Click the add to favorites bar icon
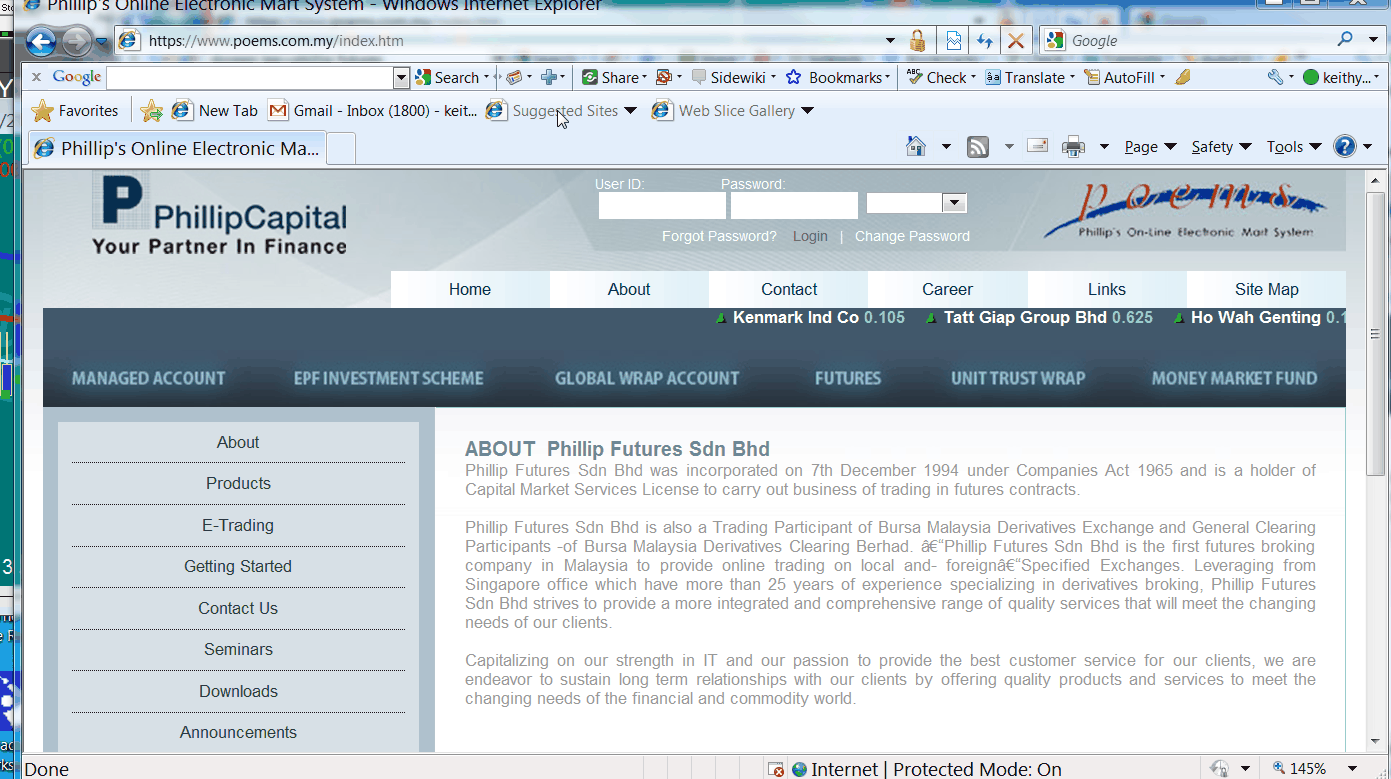The image size is (1391, 779). click(152, 111)
